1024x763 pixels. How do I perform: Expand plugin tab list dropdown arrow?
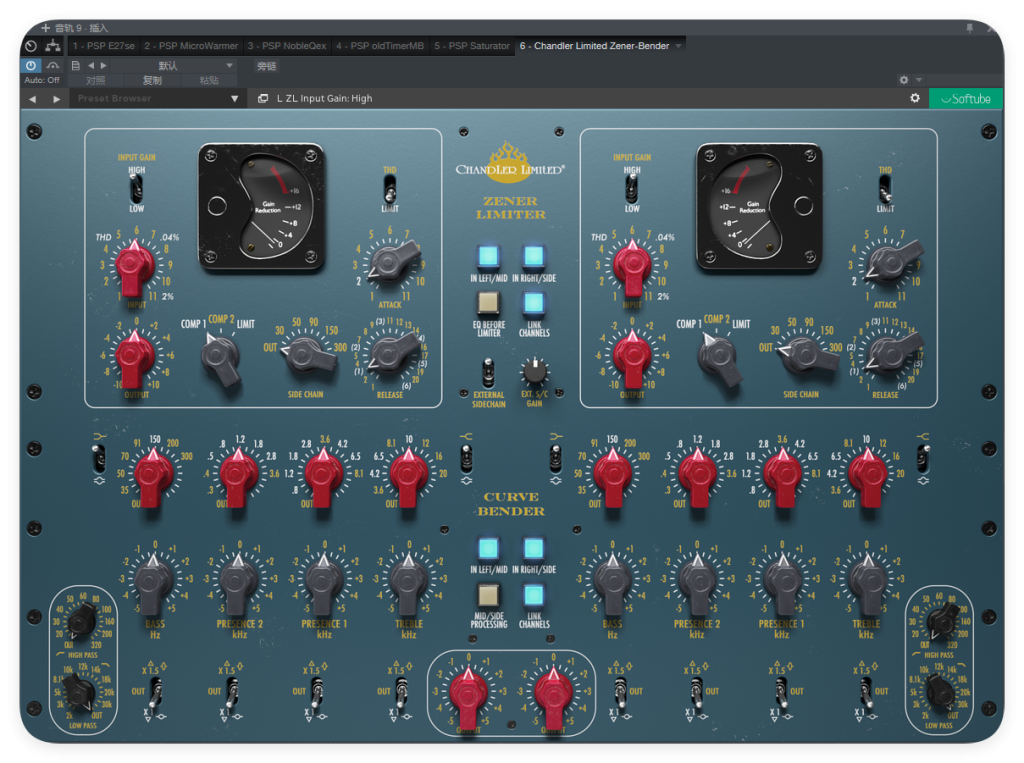click(x=679, y=46)
